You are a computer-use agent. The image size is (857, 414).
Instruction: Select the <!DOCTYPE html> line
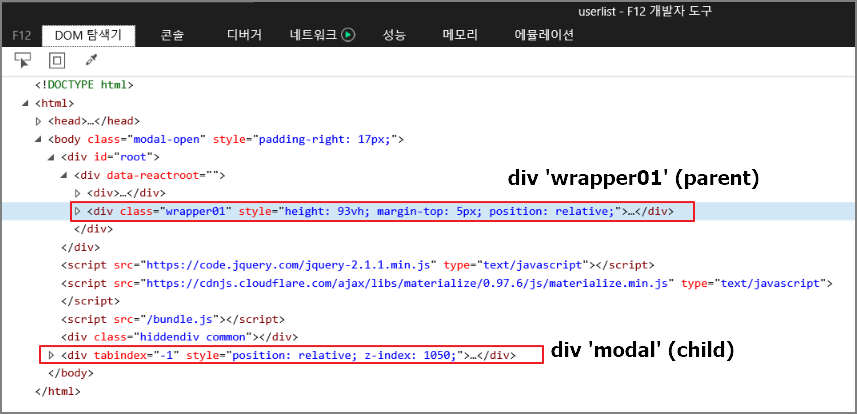point(84,85)
